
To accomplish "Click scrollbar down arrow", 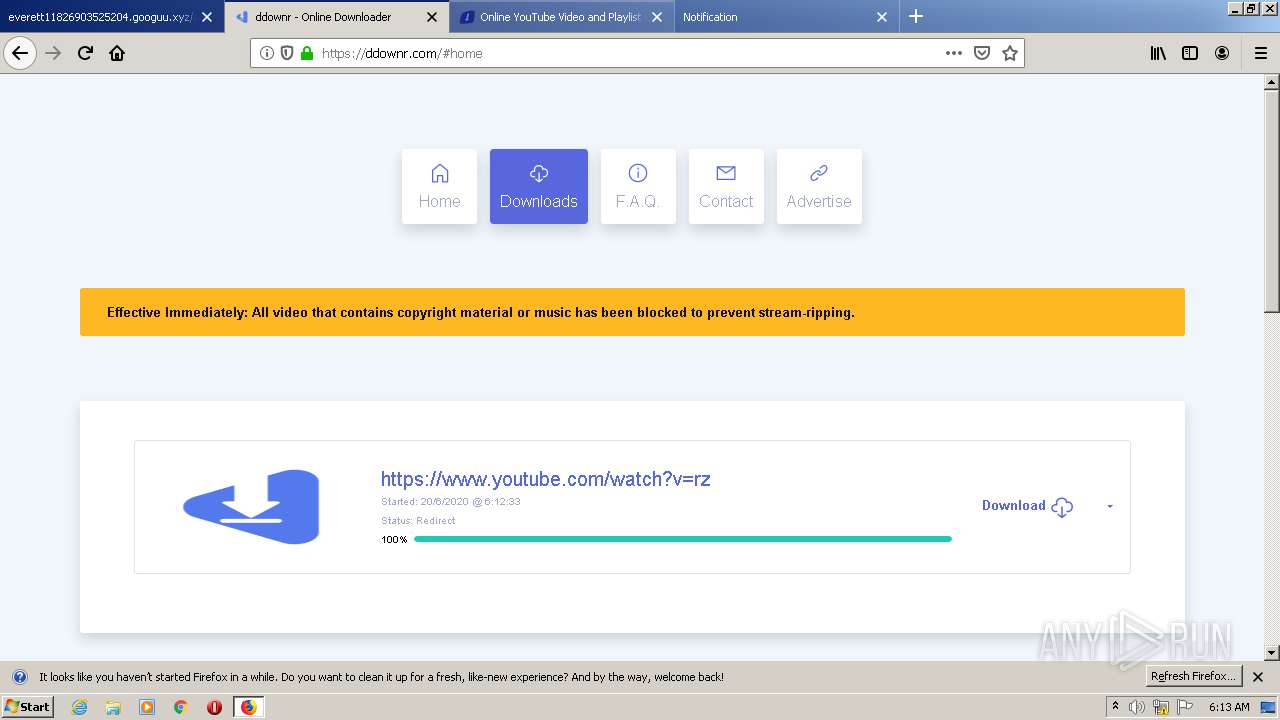I will (x=1272, y=653).
